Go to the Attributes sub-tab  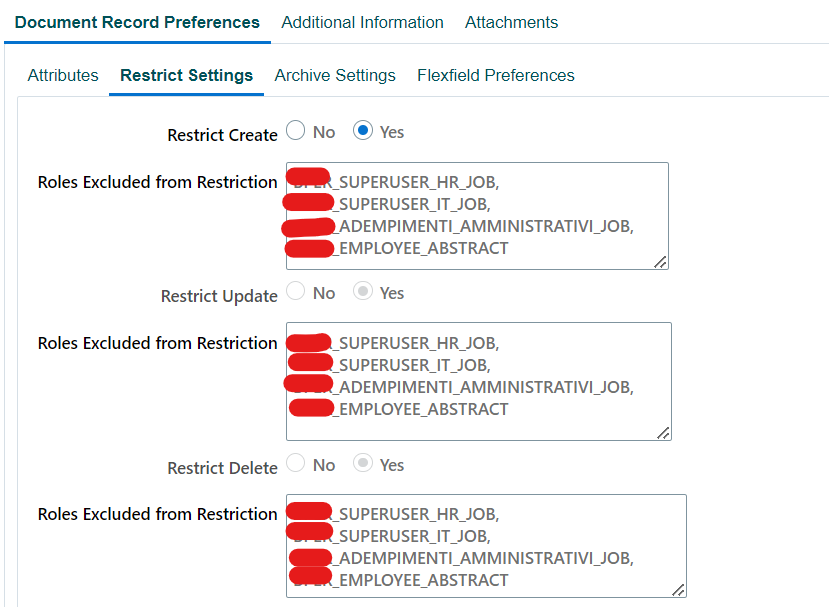(x=62, y=75)
